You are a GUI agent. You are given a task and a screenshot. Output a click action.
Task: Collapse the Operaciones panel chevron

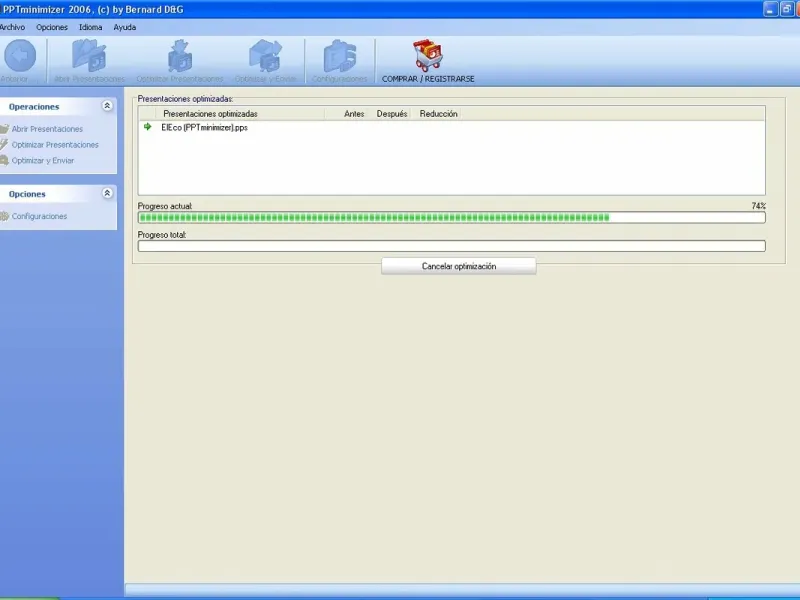(x=107, y=106)
